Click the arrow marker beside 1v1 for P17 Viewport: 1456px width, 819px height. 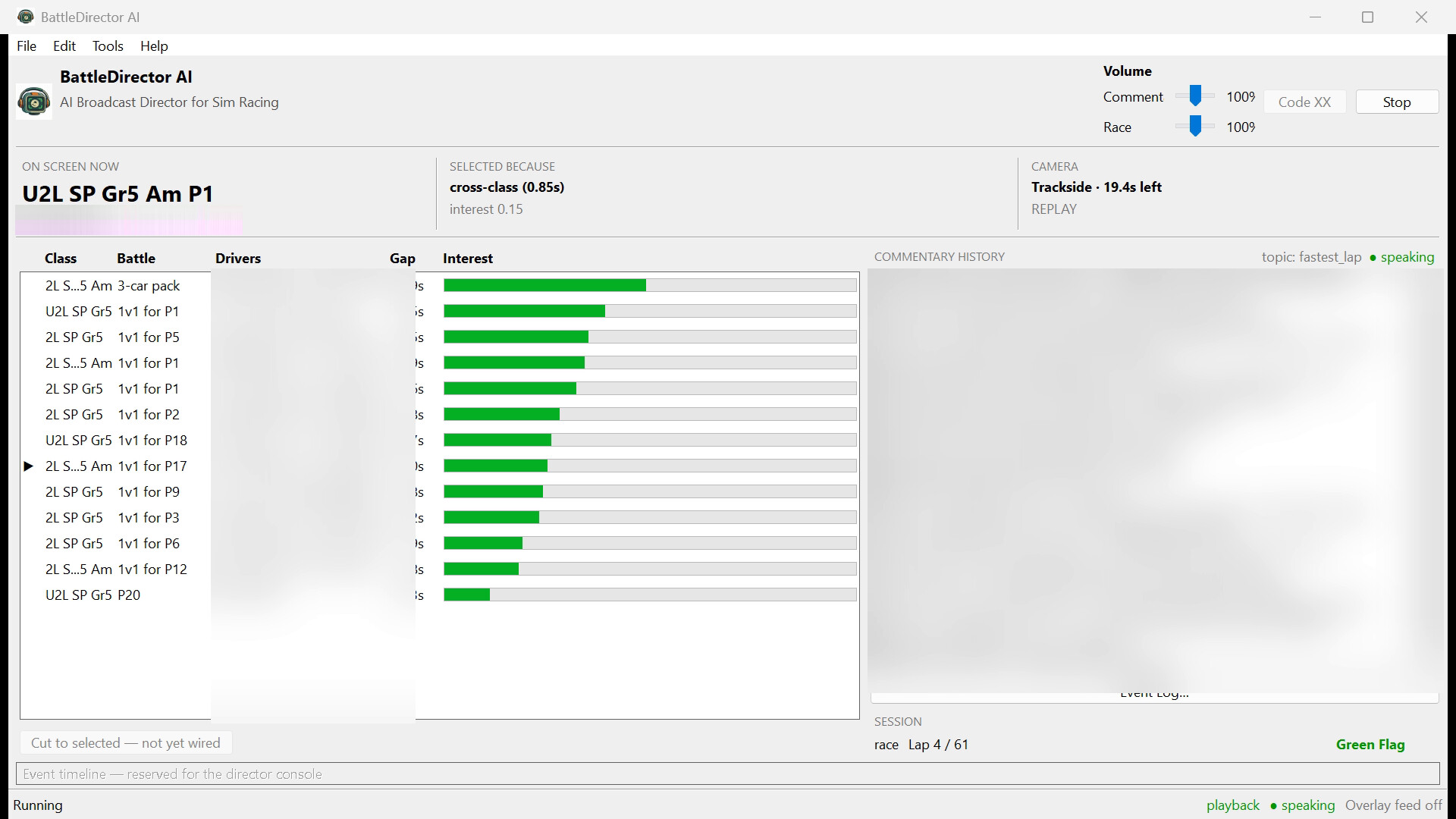tap(29, 466)
